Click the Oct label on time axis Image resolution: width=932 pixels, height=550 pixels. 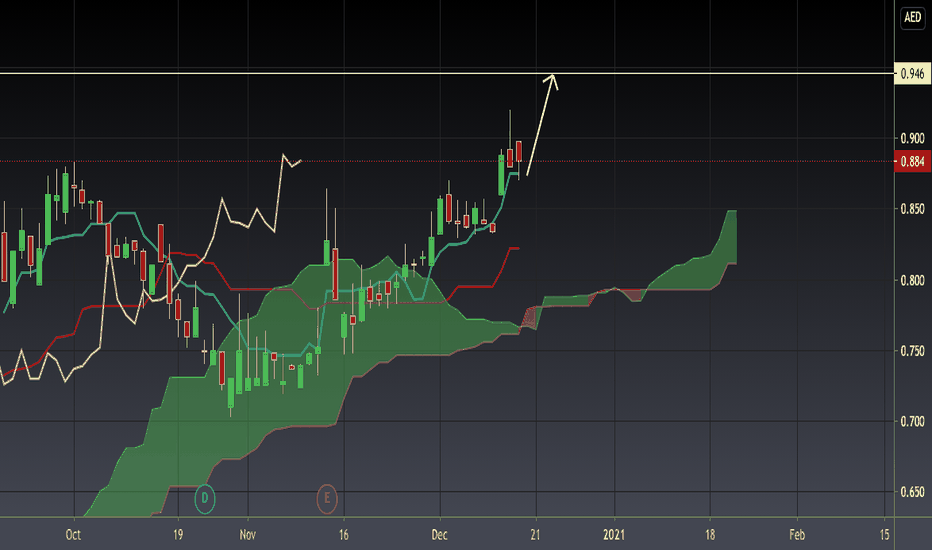click(x=73, y=535)
